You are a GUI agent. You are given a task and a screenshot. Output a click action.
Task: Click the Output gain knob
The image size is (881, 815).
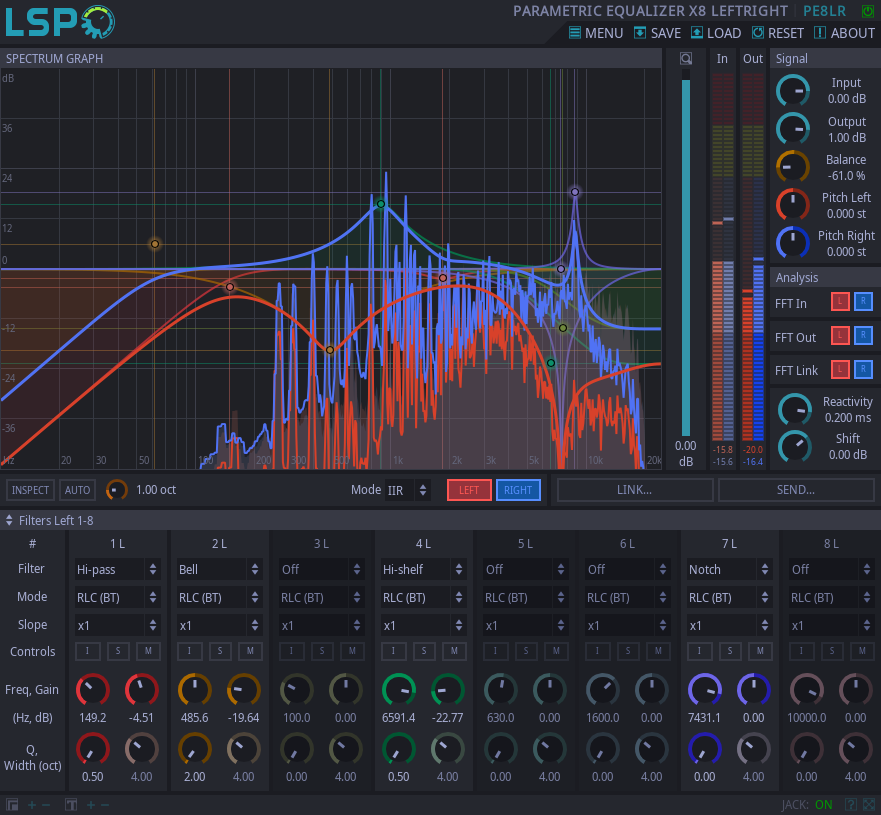point(793,129)
